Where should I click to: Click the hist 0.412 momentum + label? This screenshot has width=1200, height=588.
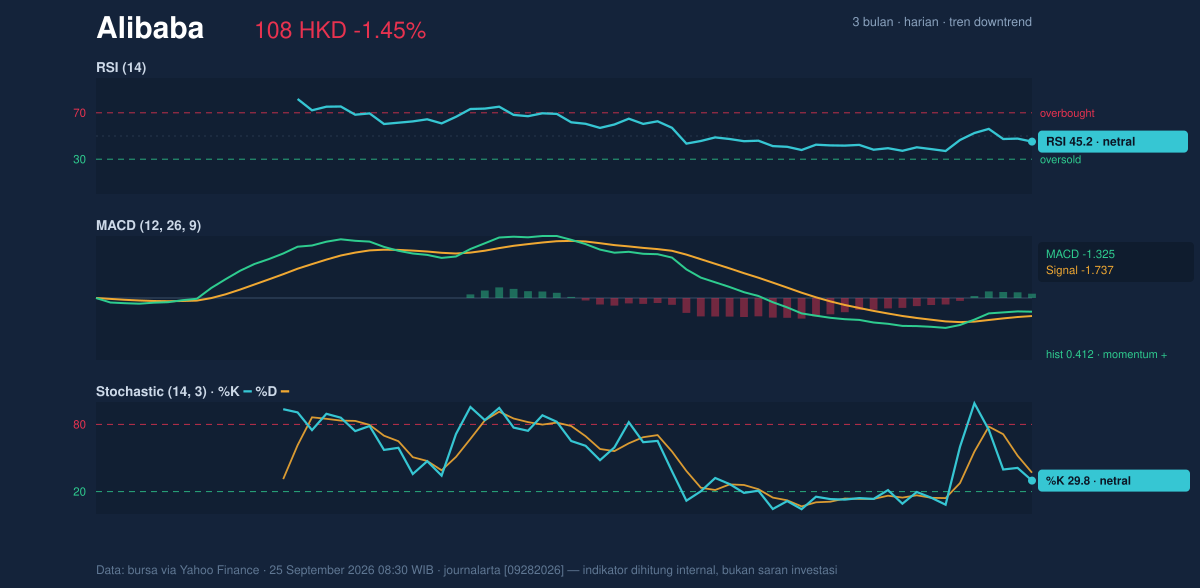(x=1106, y=354)
